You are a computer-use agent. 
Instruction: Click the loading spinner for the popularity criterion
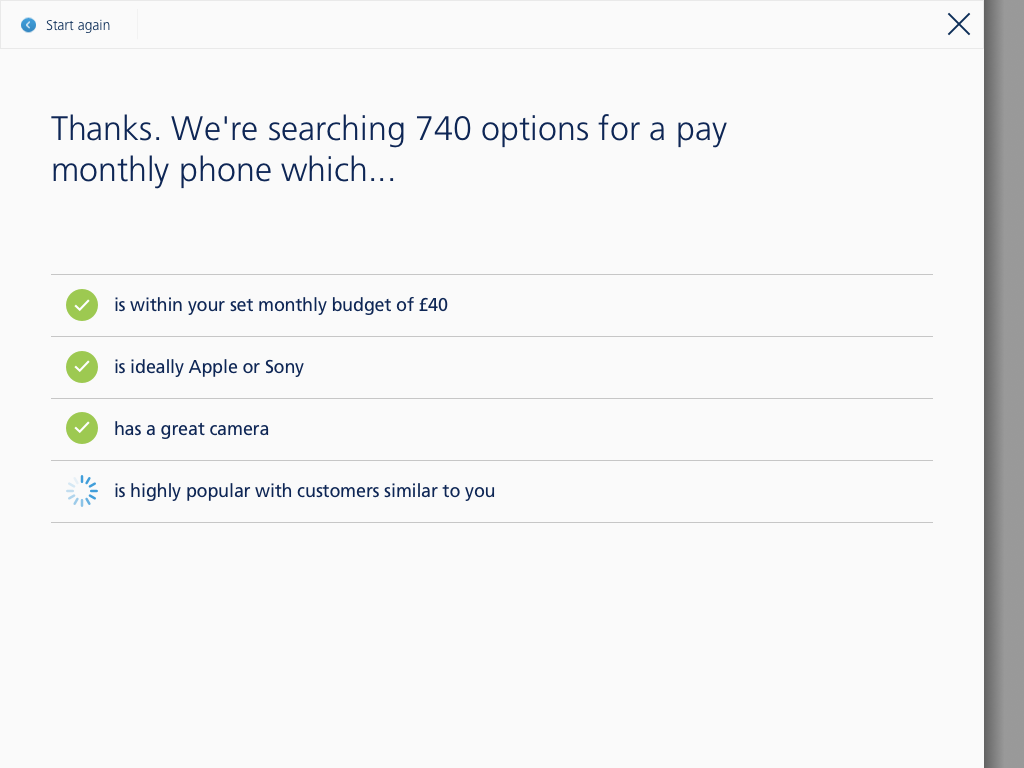82,491
